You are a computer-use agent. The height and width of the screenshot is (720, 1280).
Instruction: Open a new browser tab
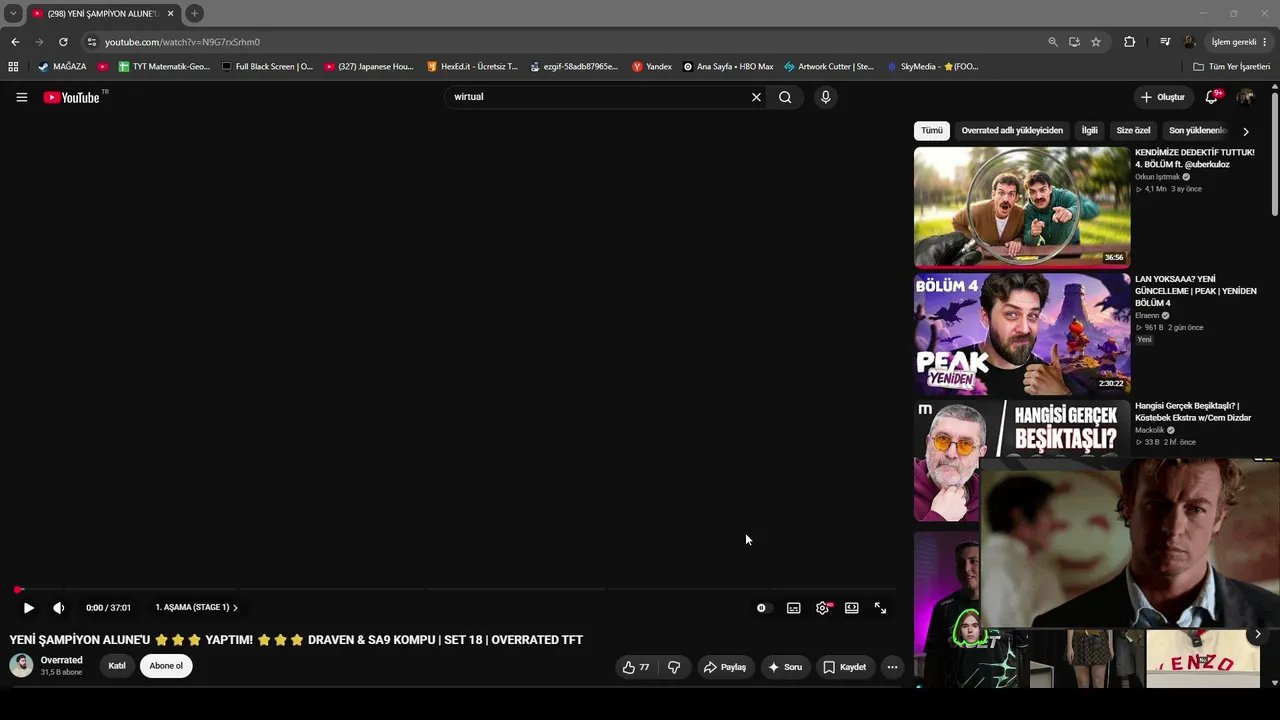pyautogui.click(x=195, y=13)
